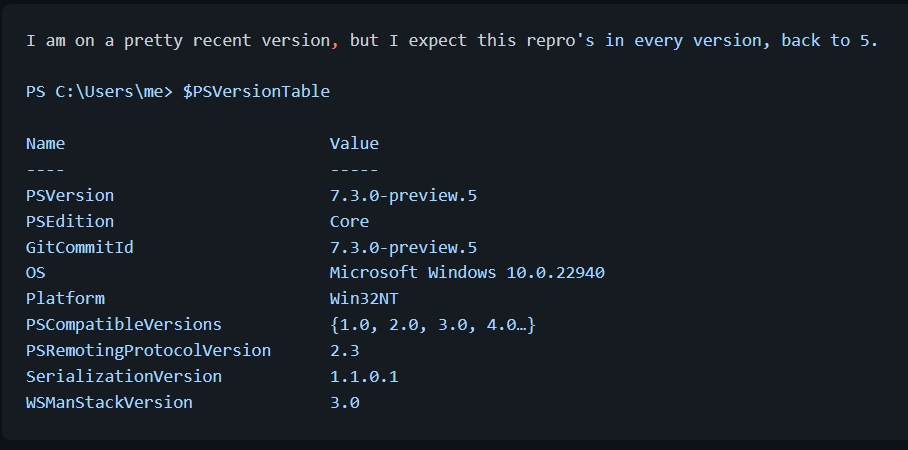908x450 pixels.
Task: Click the {1.0, 2.0, 3.0, 4.0…} value
Action: 433,324
